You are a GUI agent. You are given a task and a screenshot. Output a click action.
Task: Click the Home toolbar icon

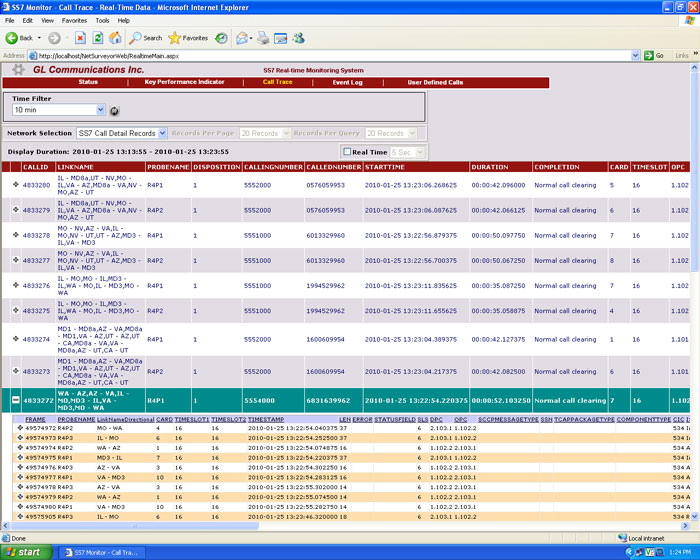pyautogui.click(x=115, y=38)
